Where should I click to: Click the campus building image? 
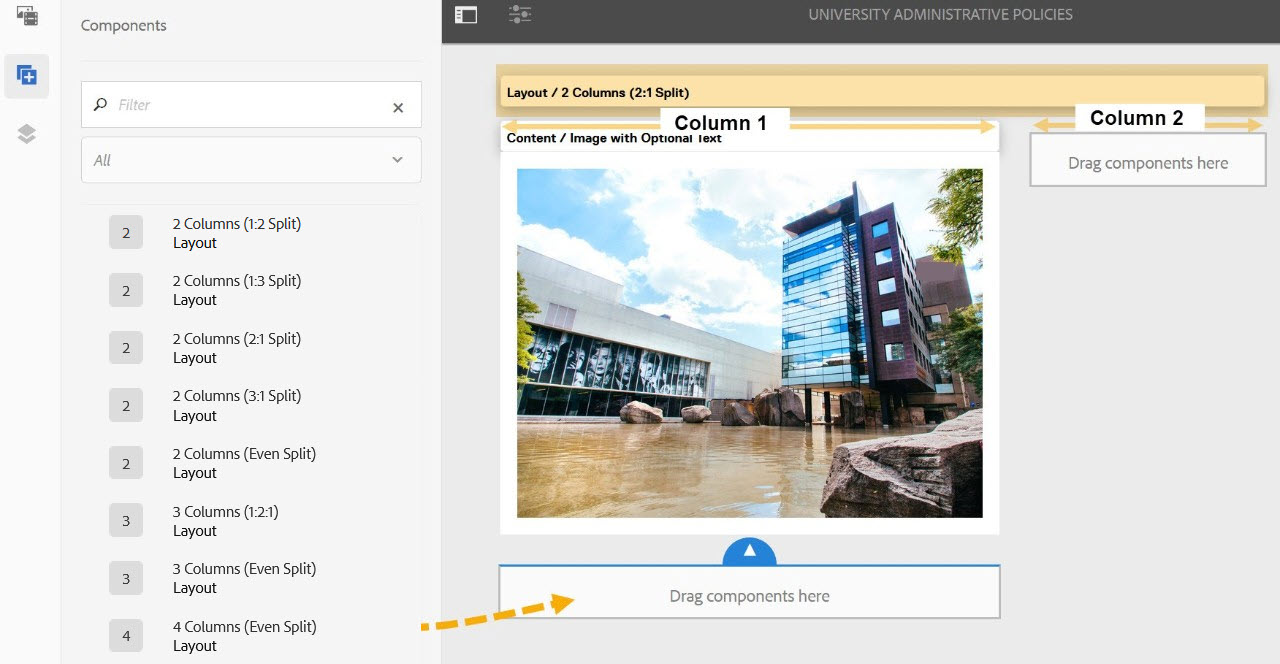click(x=749, y=343)
